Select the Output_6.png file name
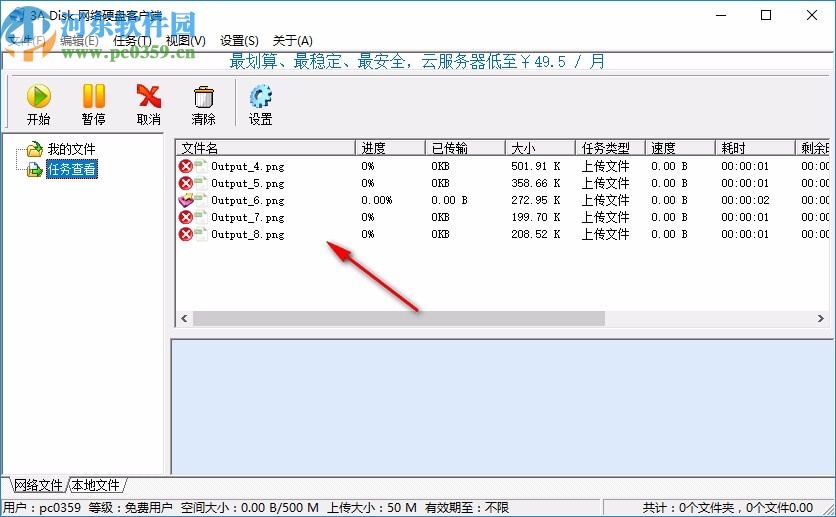Screen dimensions: 836x517 247,201
